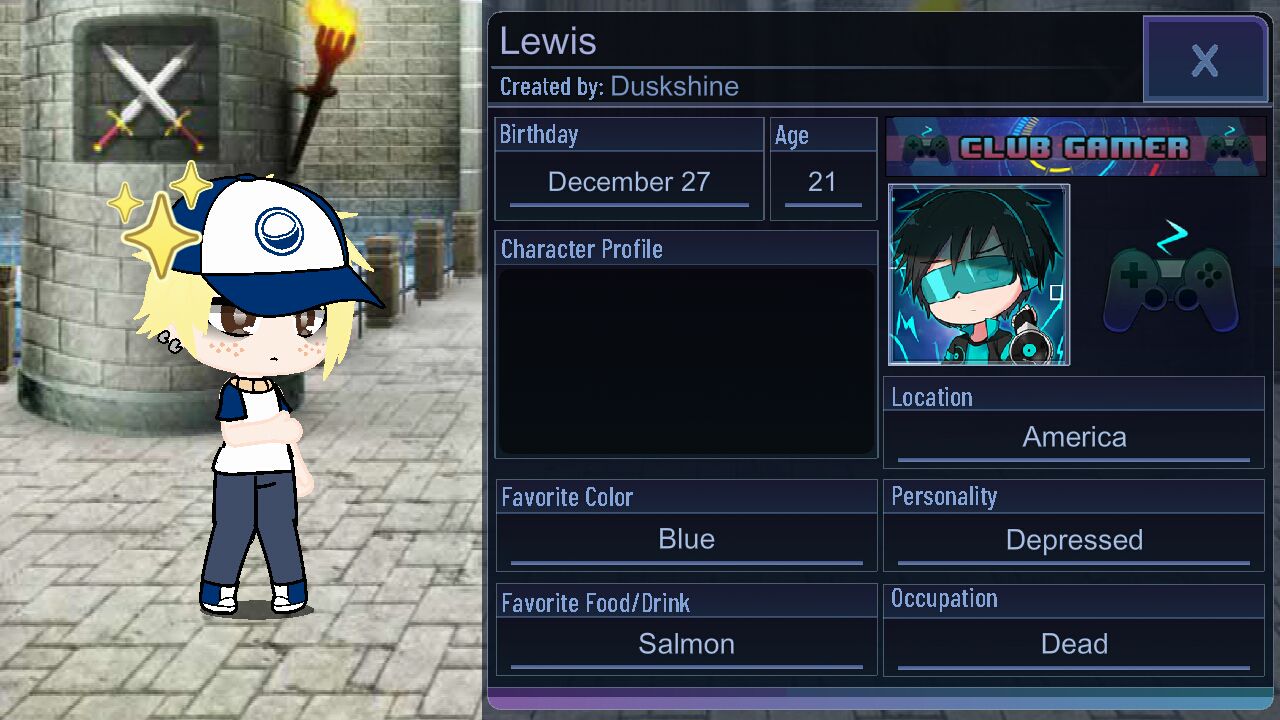The image size is (1280, 720).
Task: Edit the Age field showing 21
Action: click(822, 183)
